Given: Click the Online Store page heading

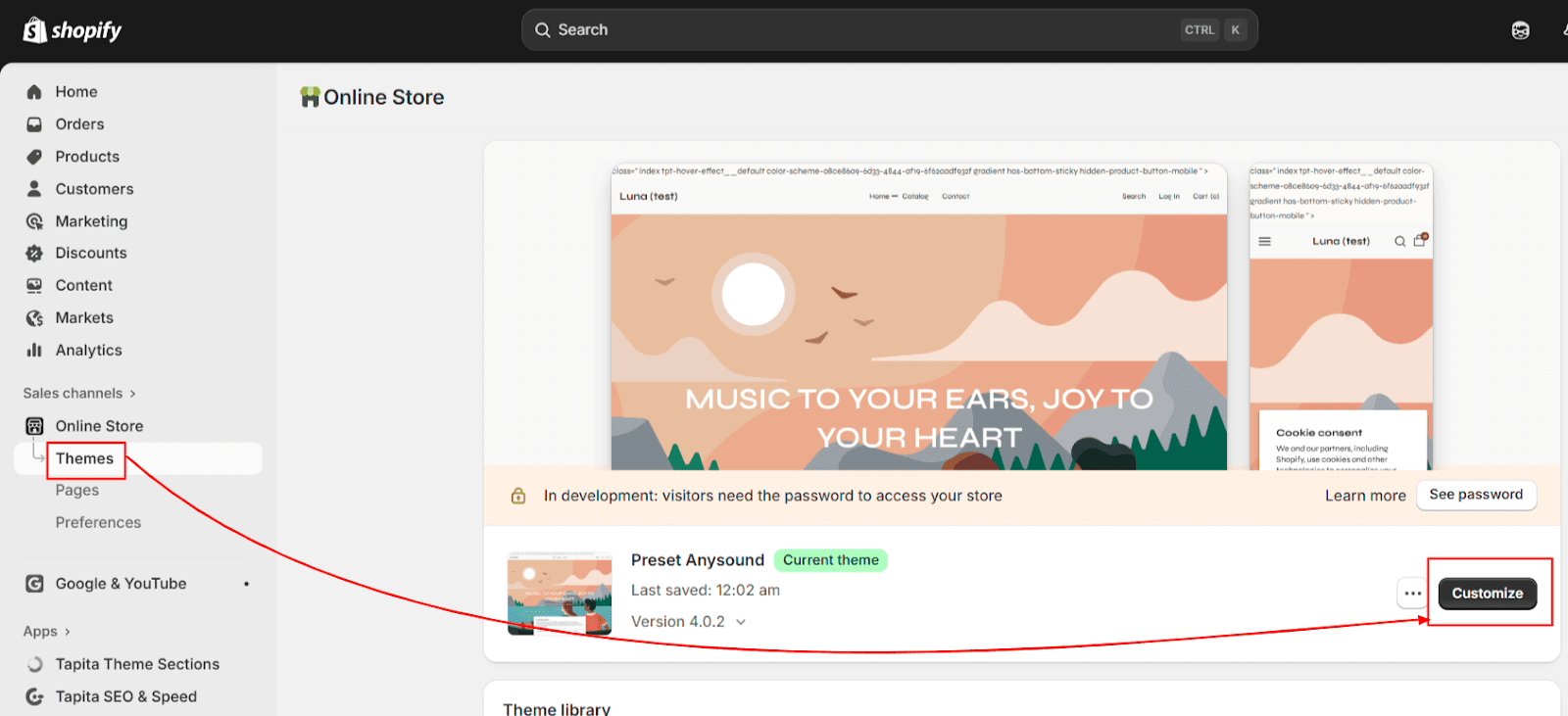Looking at the screenshot, I should click(383, 97).
